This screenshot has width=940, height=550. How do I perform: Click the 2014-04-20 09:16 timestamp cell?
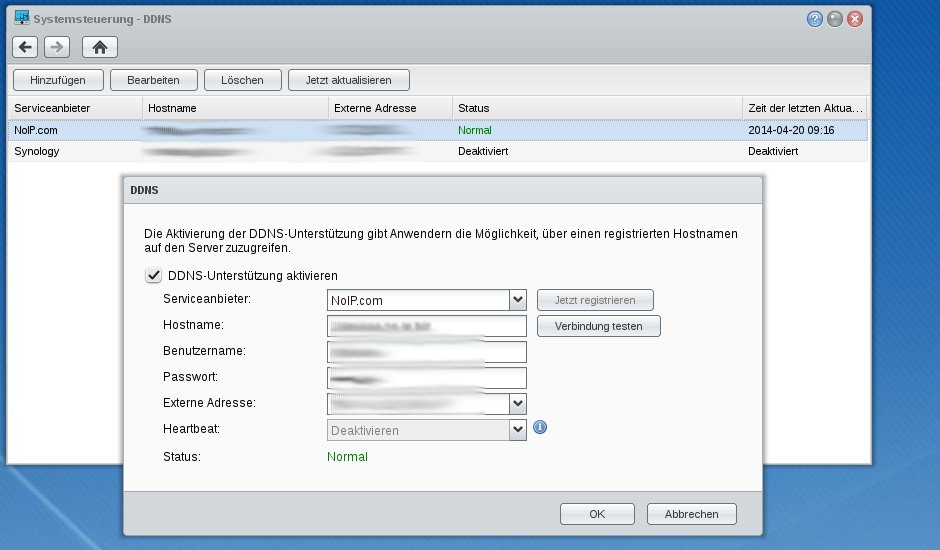click(x=791, y=130)
